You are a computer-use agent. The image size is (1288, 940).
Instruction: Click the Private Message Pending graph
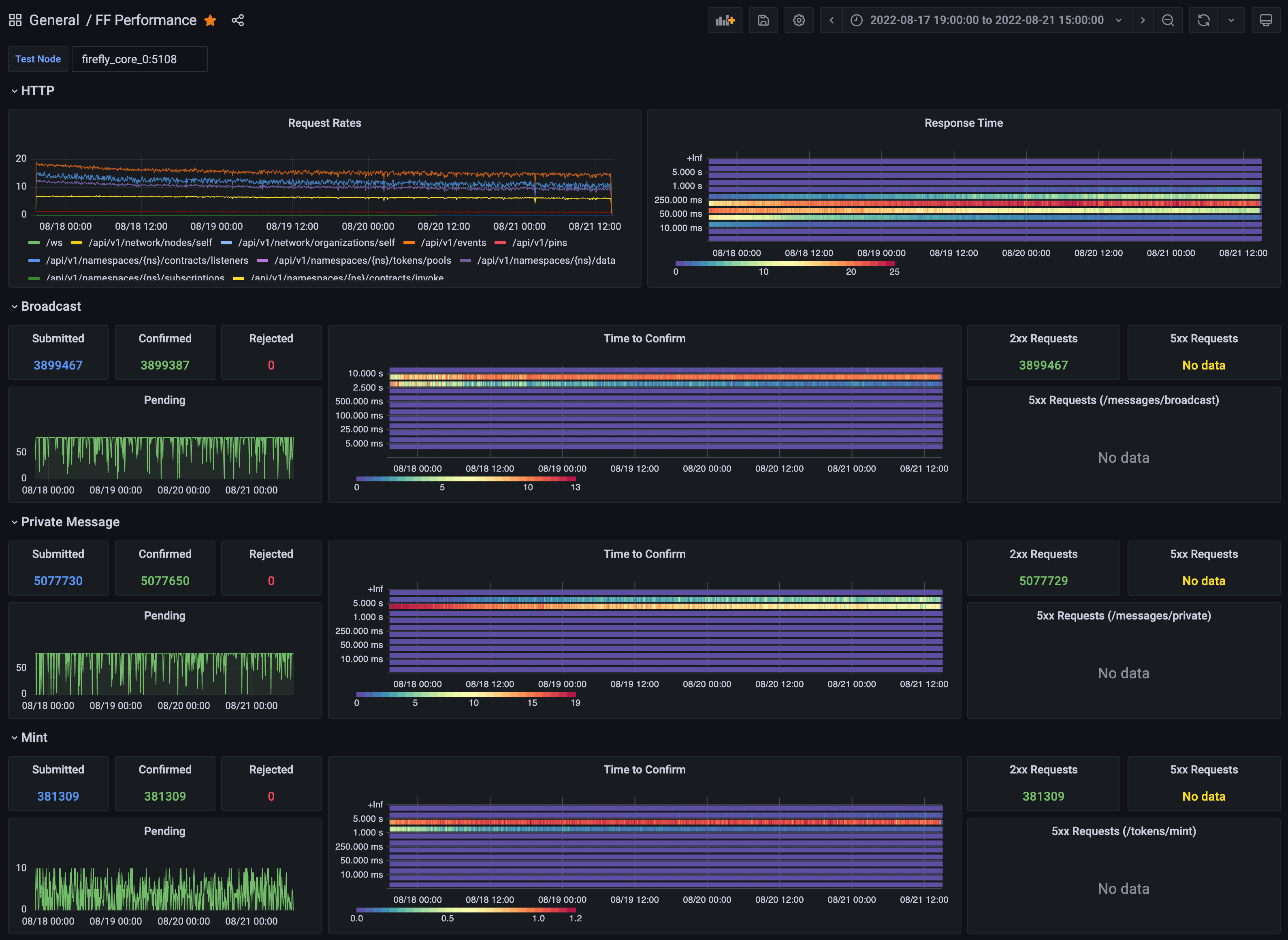pos(164,673)
